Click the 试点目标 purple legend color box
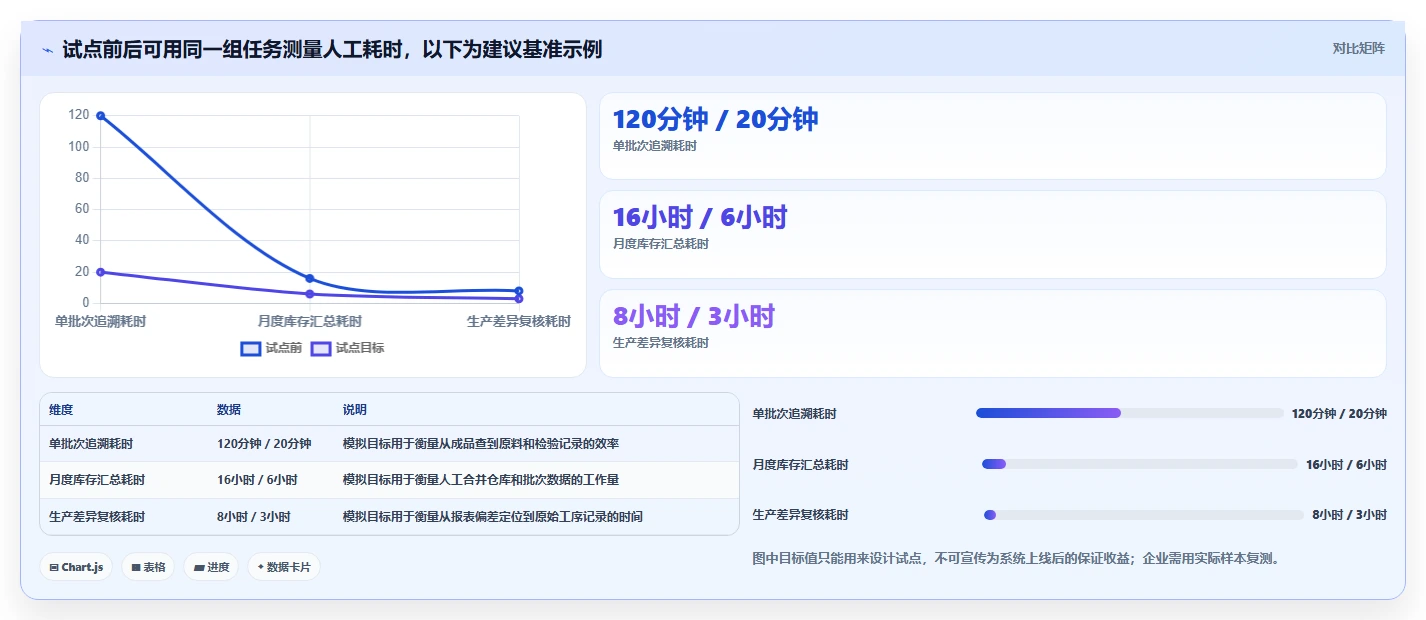 click(x=321, y=348)
